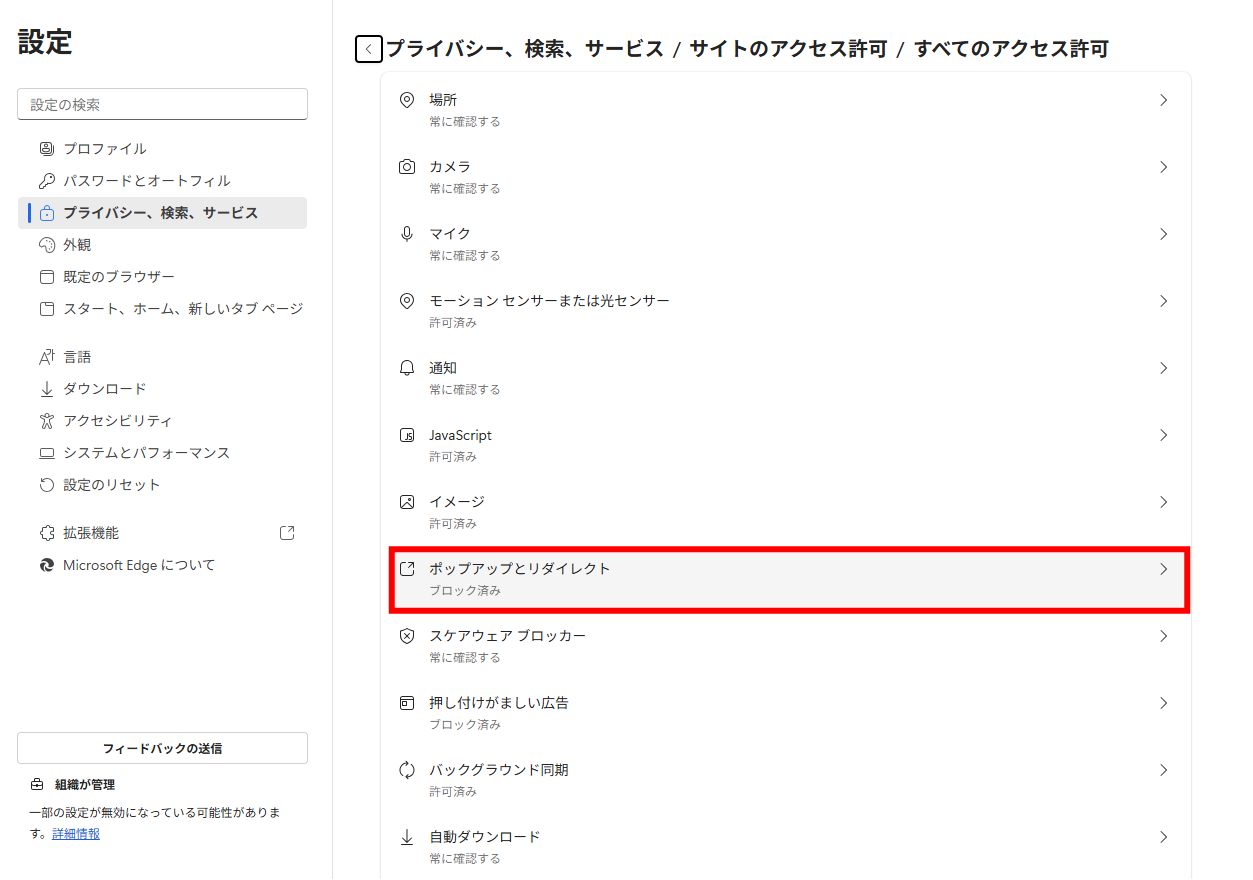Click the バックグラウンド同期 sync icon
The image size is (1253, 880).
pyautogui.click(x=407, y=770)
